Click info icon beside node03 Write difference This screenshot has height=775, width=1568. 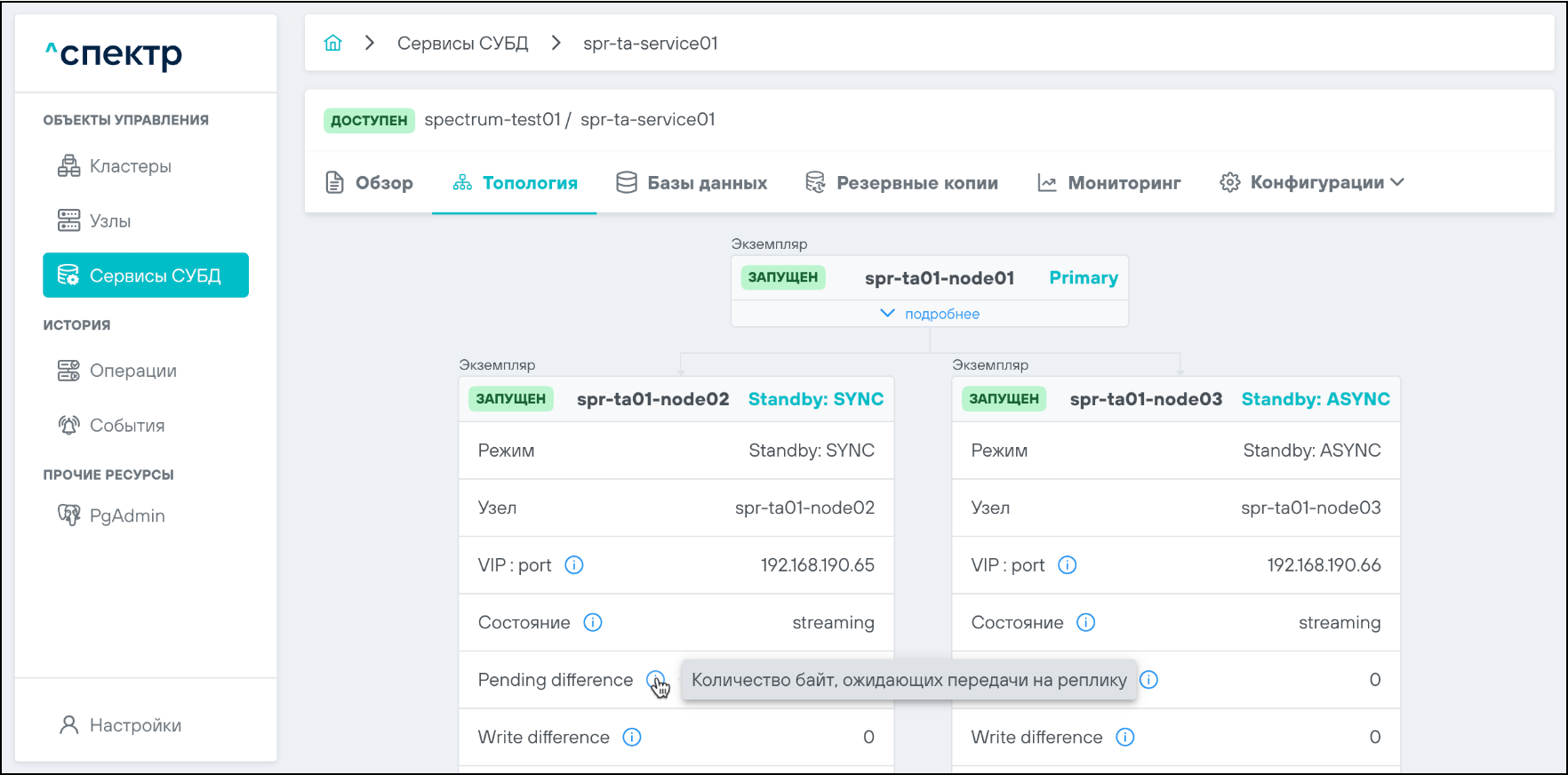(1125, 737)
